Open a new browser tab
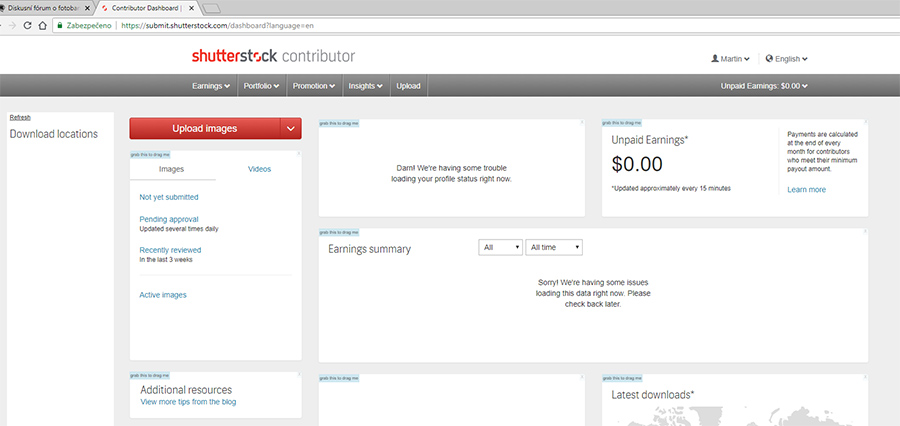 (212, 9)
